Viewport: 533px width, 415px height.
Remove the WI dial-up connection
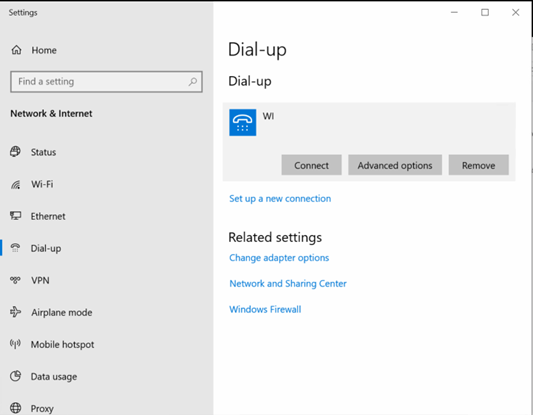coord(479,165)
